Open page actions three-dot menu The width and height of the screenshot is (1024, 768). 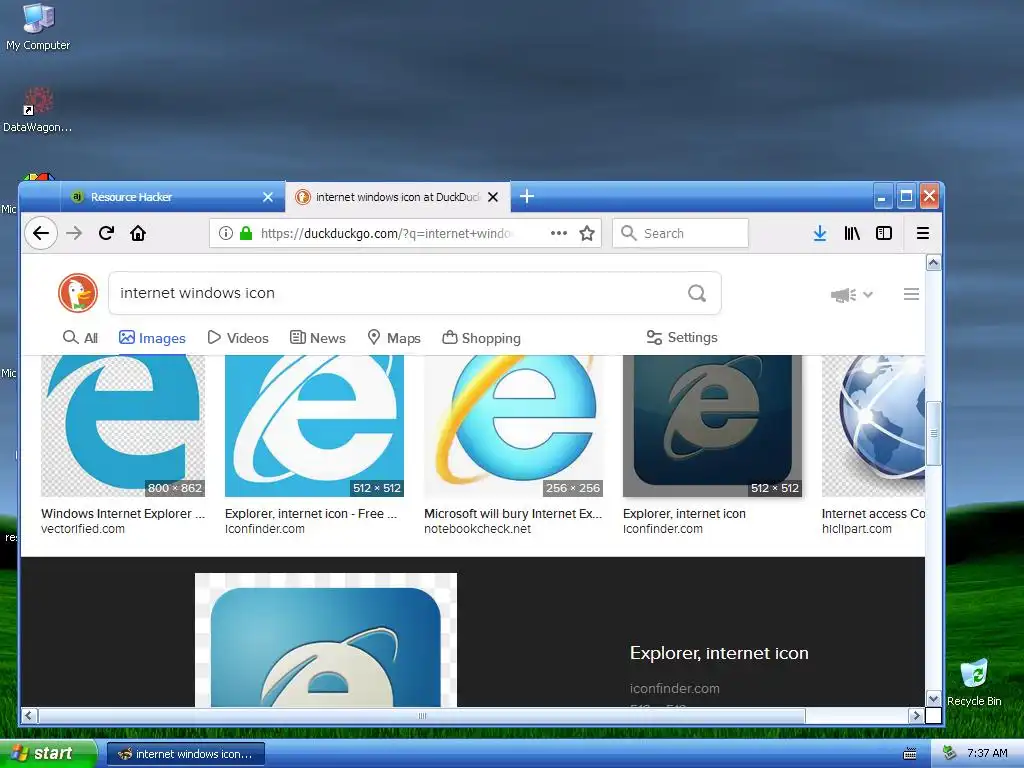558,233
